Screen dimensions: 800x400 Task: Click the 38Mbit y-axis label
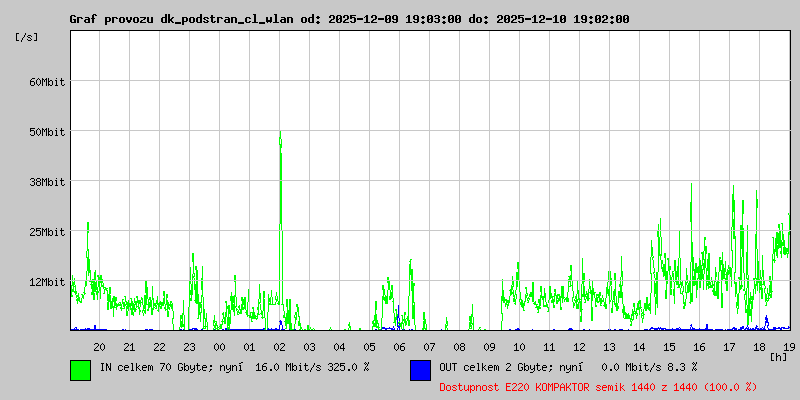click(47, 182)
